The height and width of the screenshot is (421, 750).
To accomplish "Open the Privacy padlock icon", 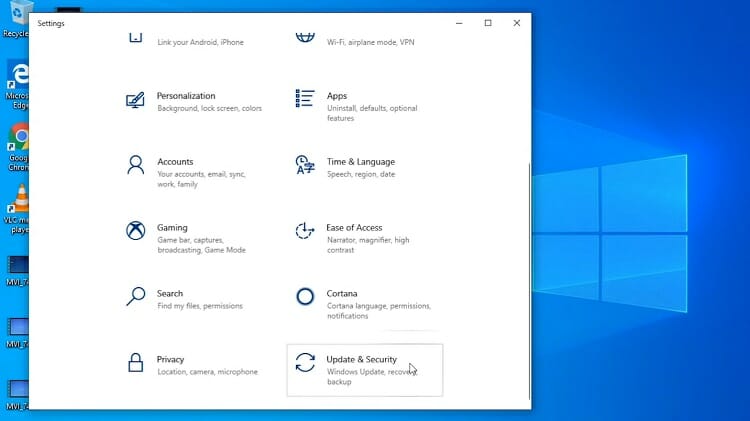I will point(135,362).
